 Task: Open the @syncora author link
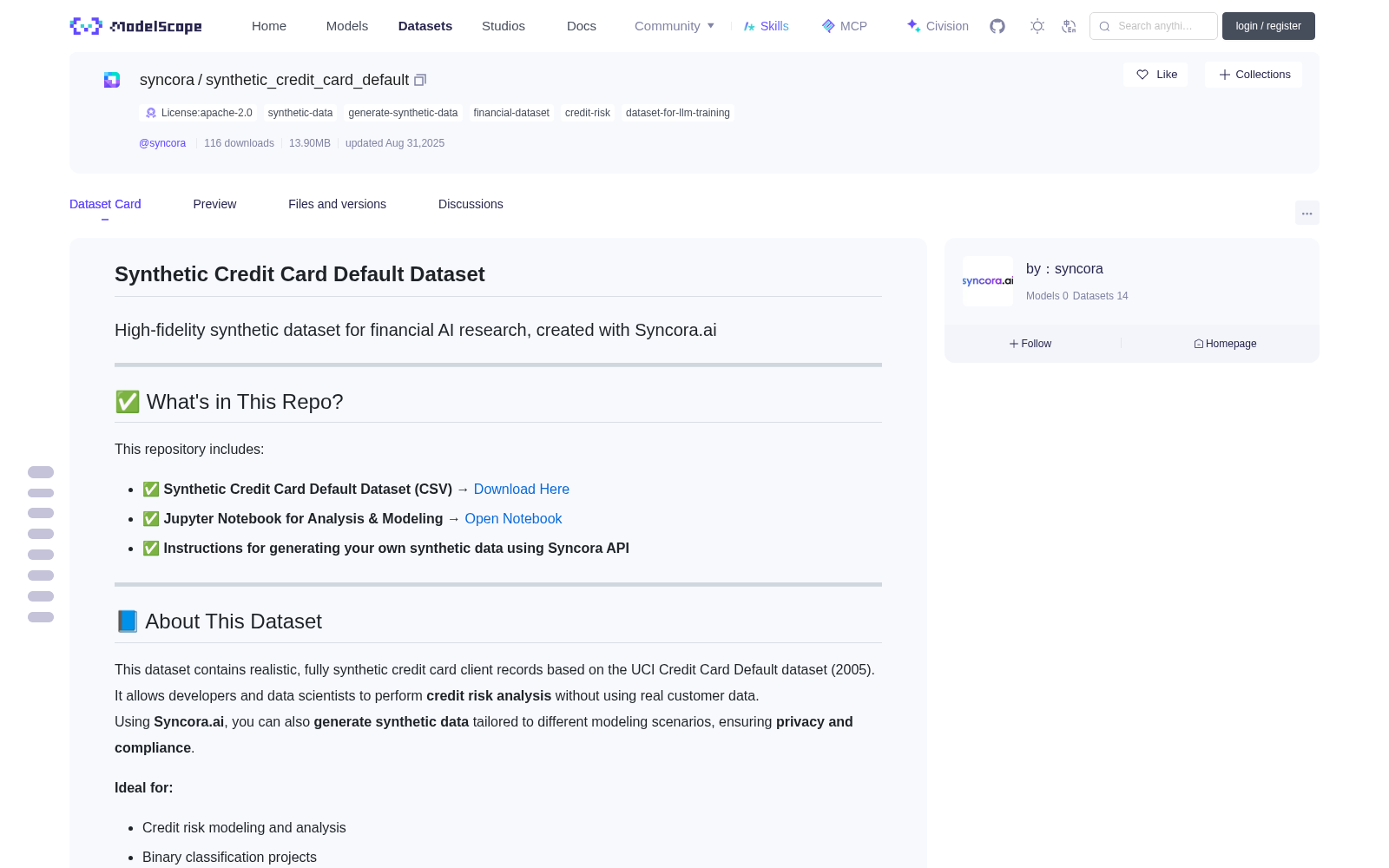tap(162, 143)
